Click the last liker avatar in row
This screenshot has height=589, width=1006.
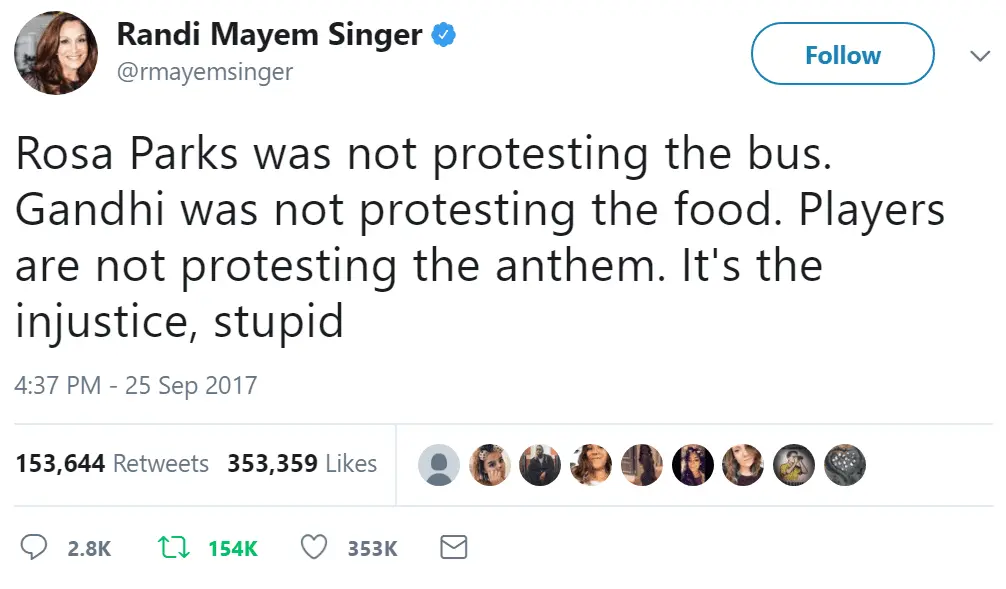click(x=845, y=465)
